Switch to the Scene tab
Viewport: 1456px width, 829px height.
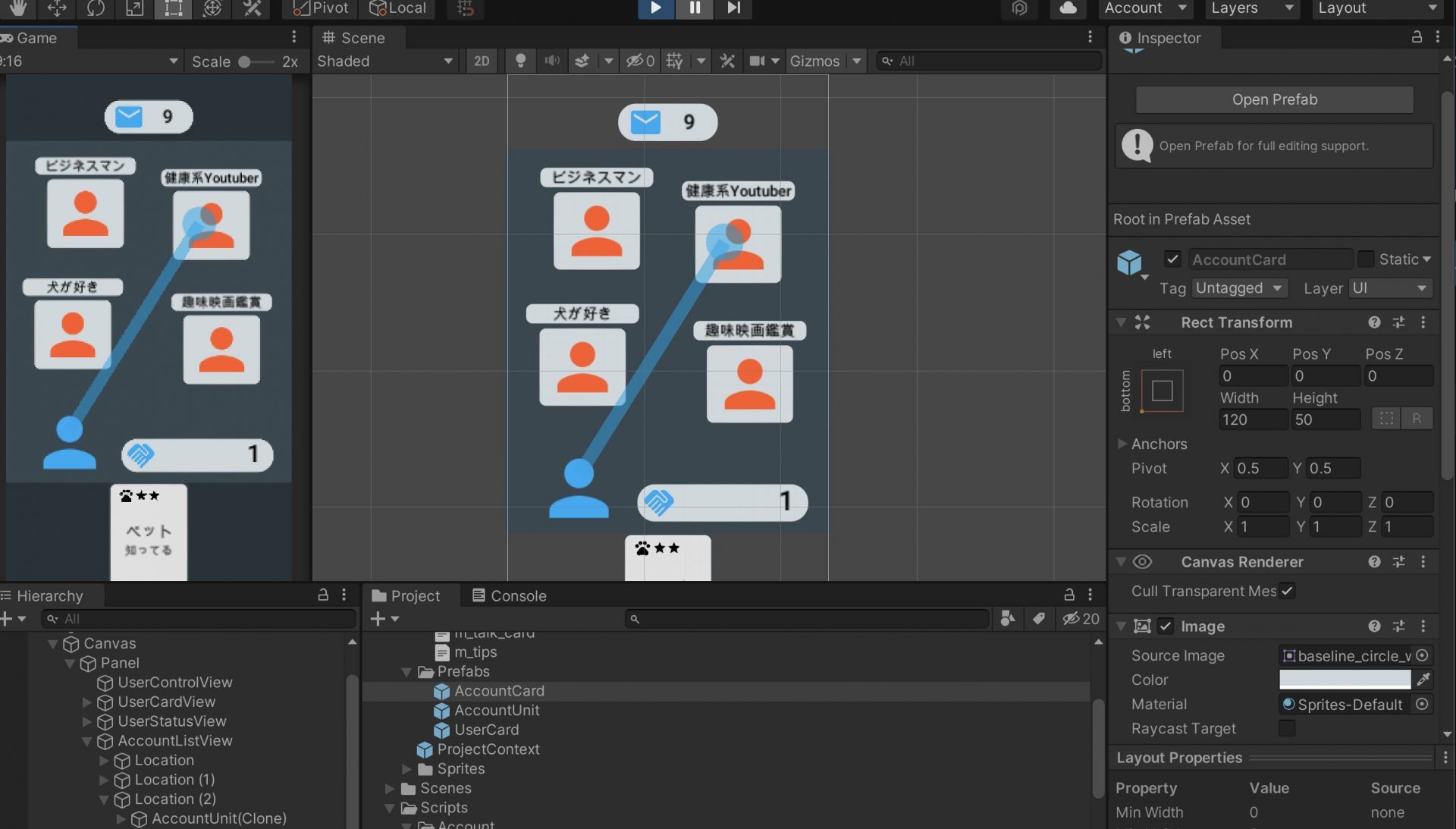click(354, 38)
